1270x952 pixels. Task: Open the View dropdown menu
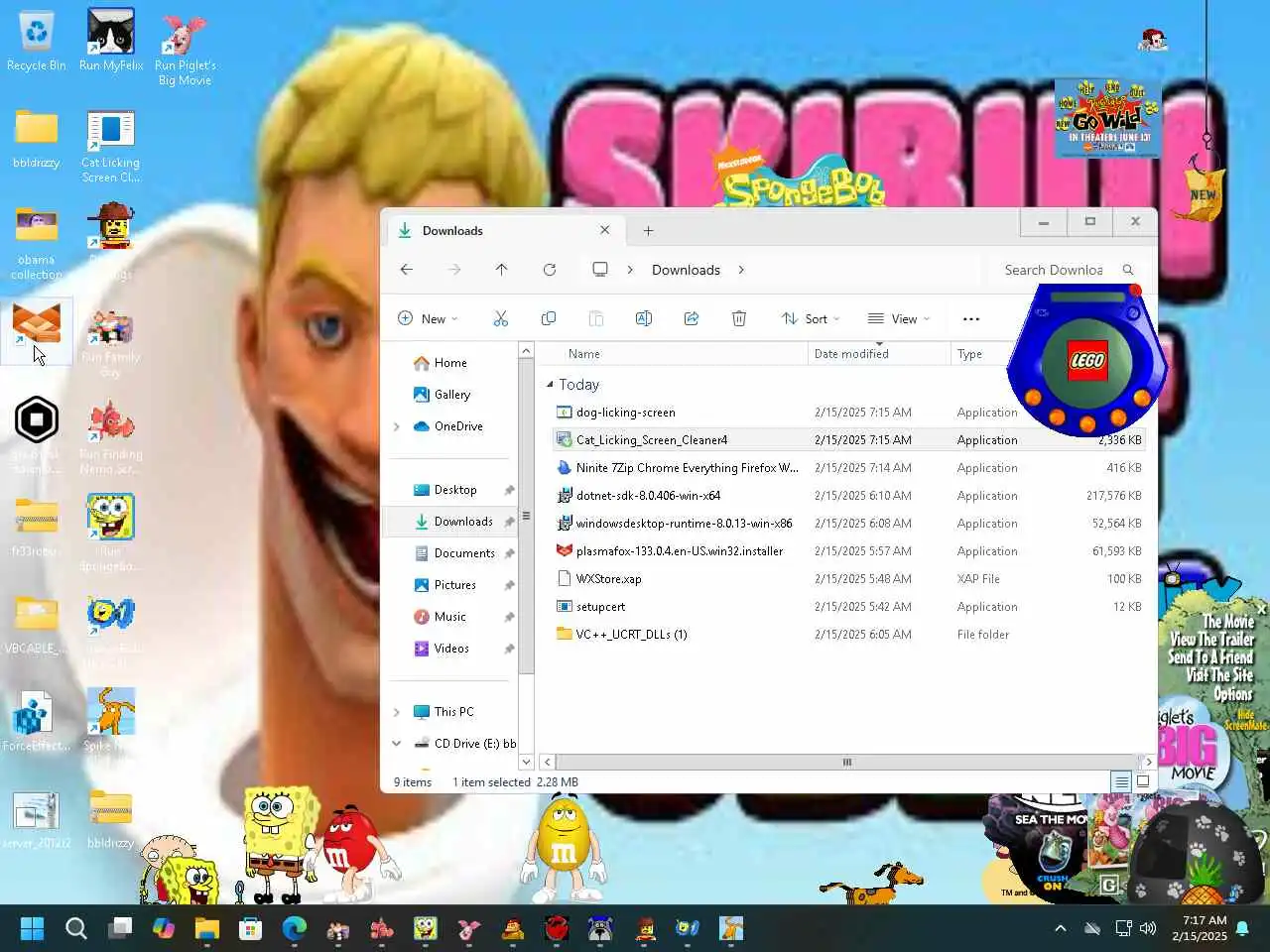point(899,318)
